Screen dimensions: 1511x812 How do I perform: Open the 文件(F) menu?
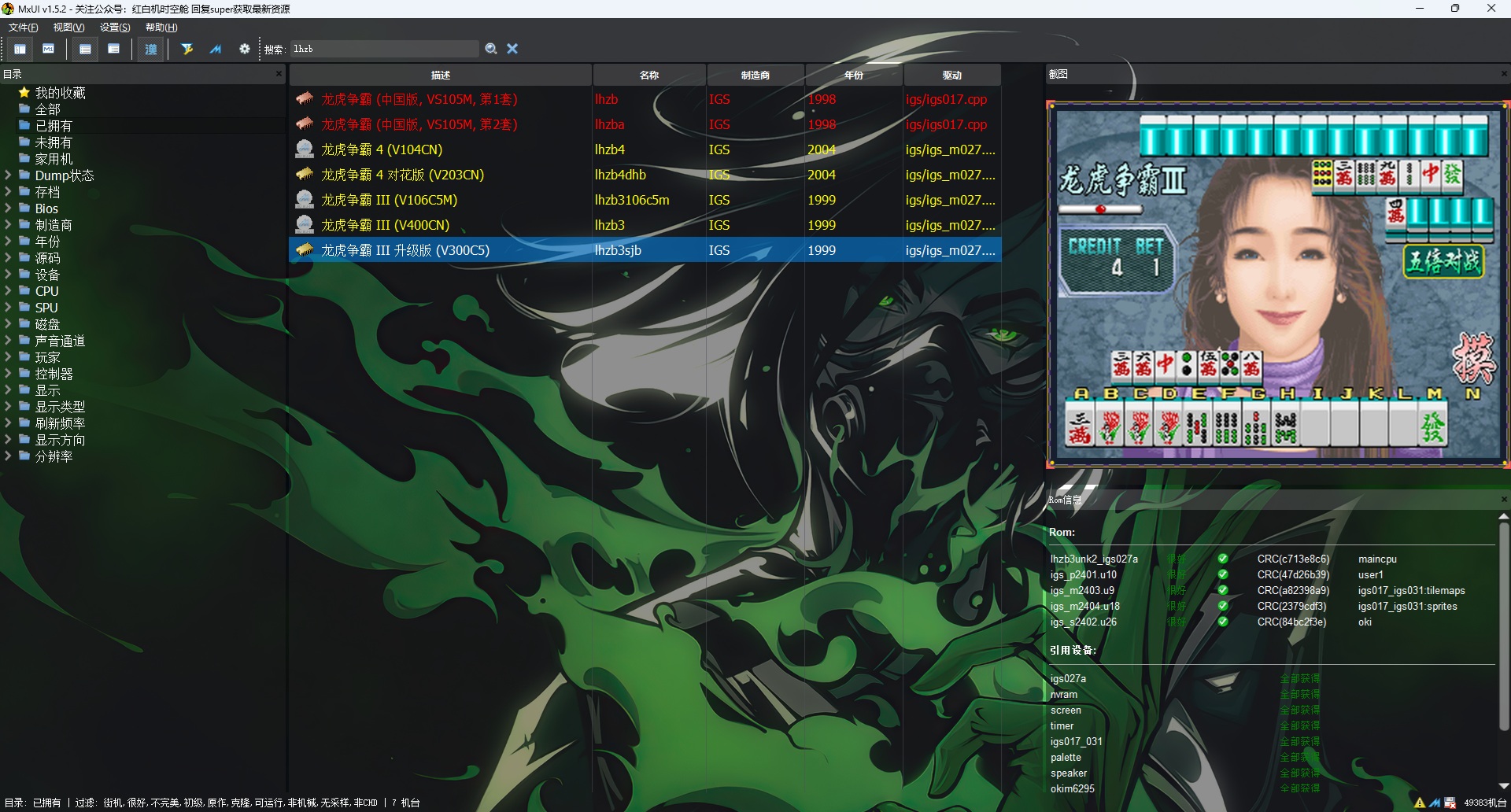(x=23, y=28)
